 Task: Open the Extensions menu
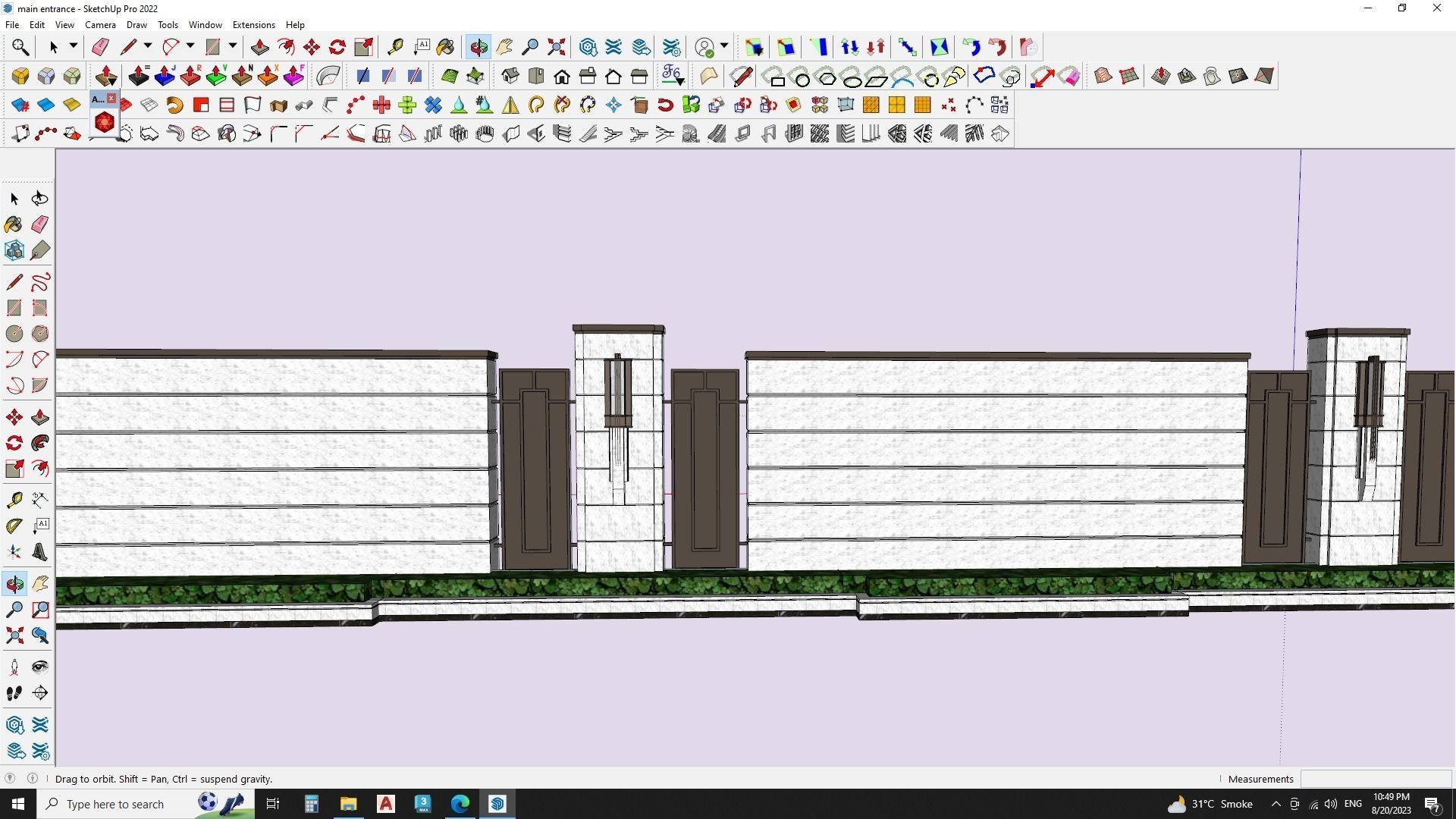[x=253, y=25]
